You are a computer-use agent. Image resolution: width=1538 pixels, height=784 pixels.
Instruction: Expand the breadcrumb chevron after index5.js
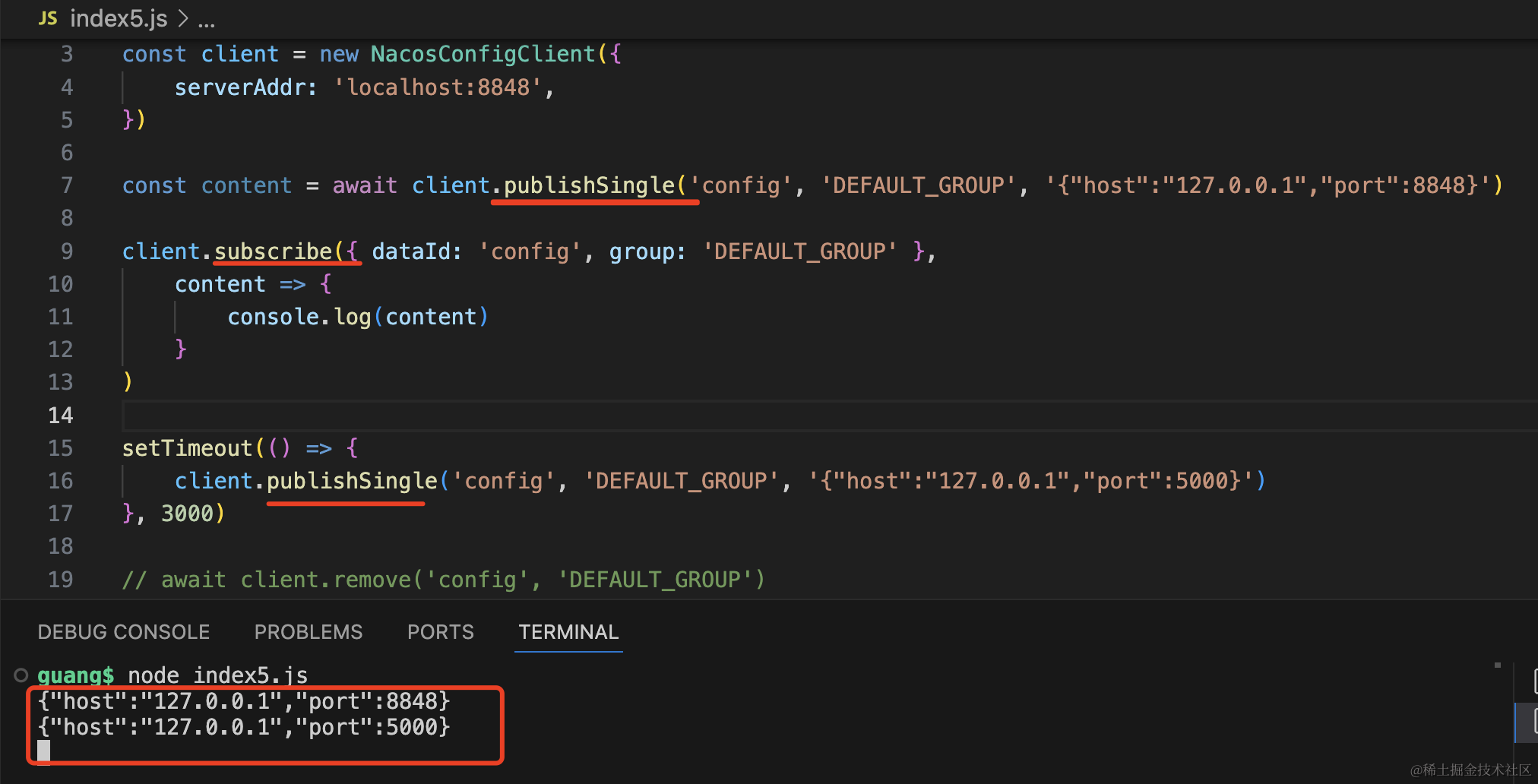(183, 18)
